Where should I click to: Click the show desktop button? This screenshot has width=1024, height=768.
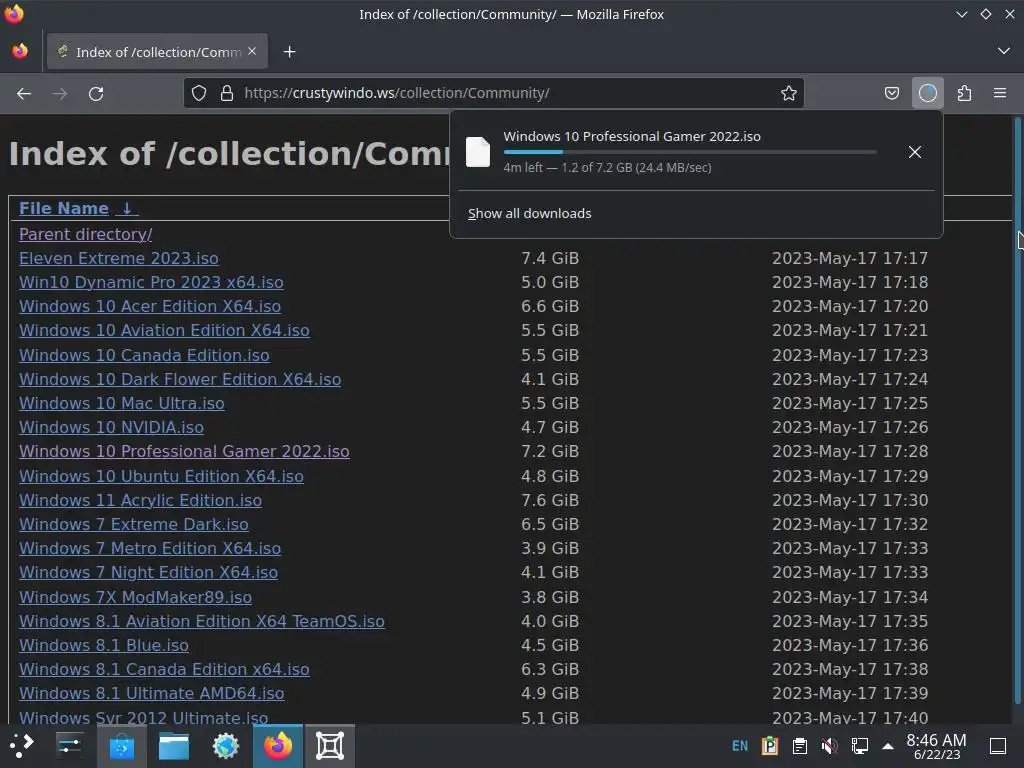click(998, 745)
